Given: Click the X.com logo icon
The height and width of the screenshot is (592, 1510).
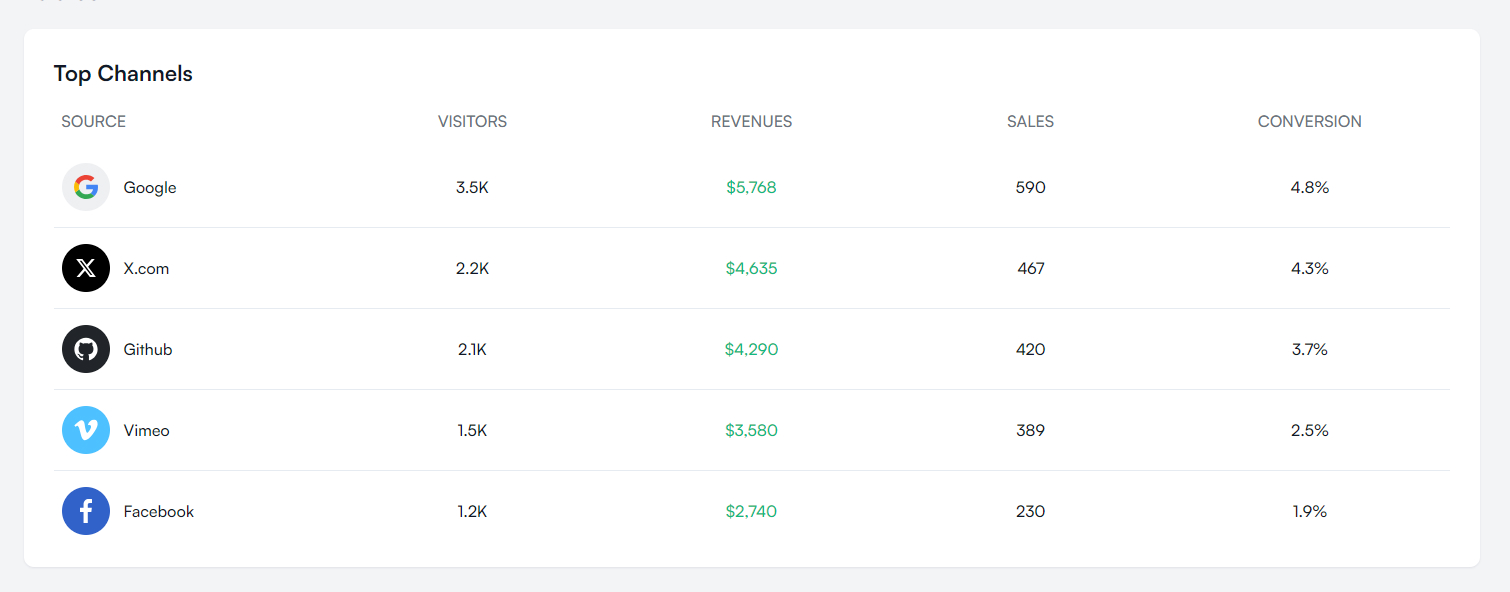Looking at the screenshot, I should pos(86,268).
